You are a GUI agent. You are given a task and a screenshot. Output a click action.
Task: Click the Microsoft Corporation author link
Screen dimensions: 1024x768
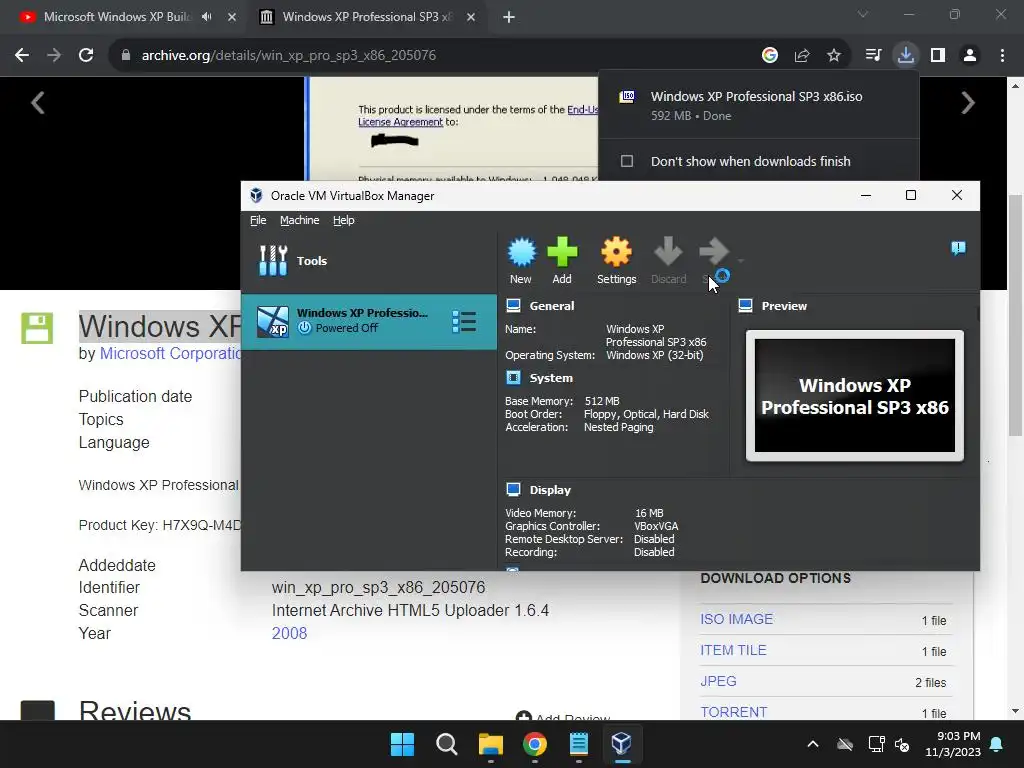[170, 353]
